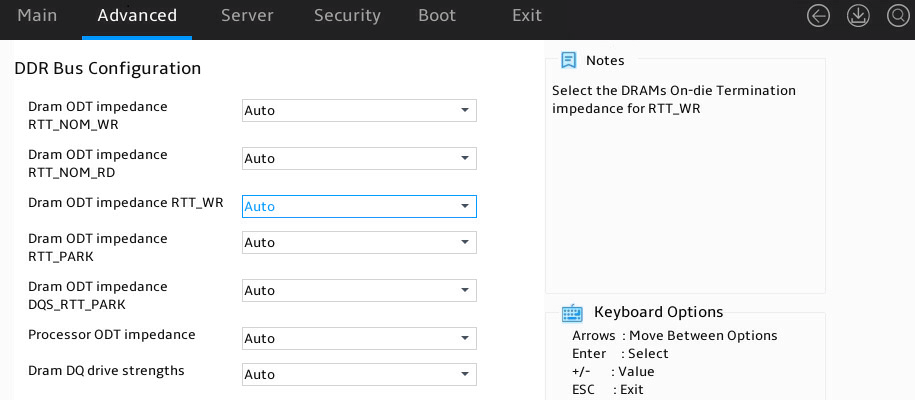Click the back arrow icon
The width and height of the screenshot is (915, 400).
(818, 16)
